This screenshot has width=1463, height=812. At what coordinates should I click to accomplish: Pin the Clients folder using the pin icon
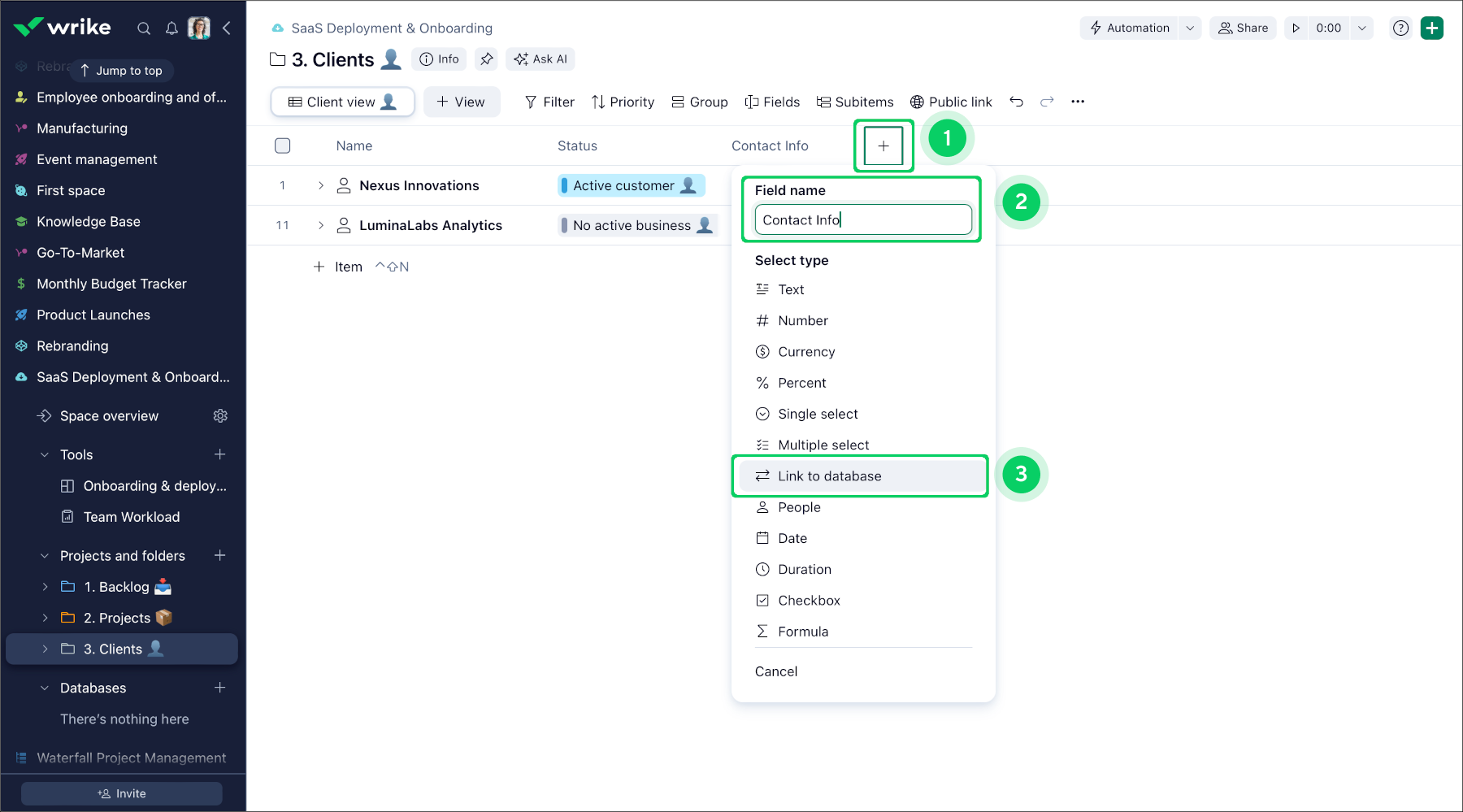pyautogui.click(x=487, y=59)
